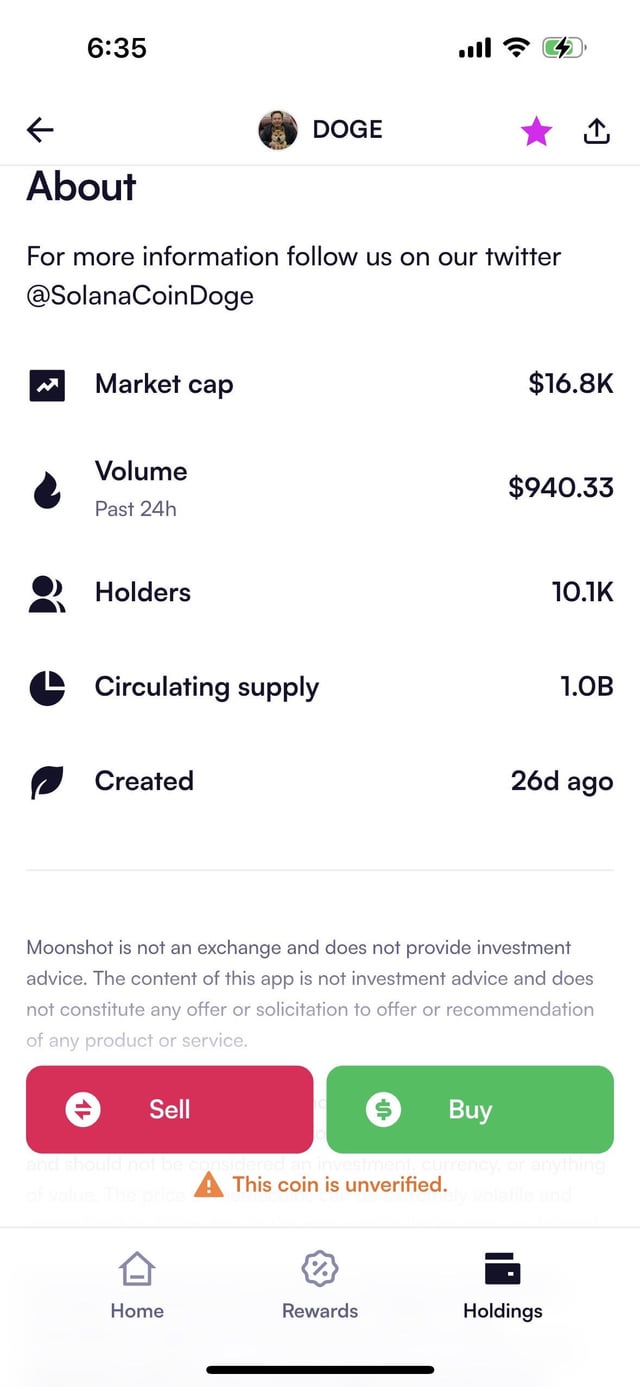Click the Volume flame icon
640x1387 pixels.
pos(47,490)
